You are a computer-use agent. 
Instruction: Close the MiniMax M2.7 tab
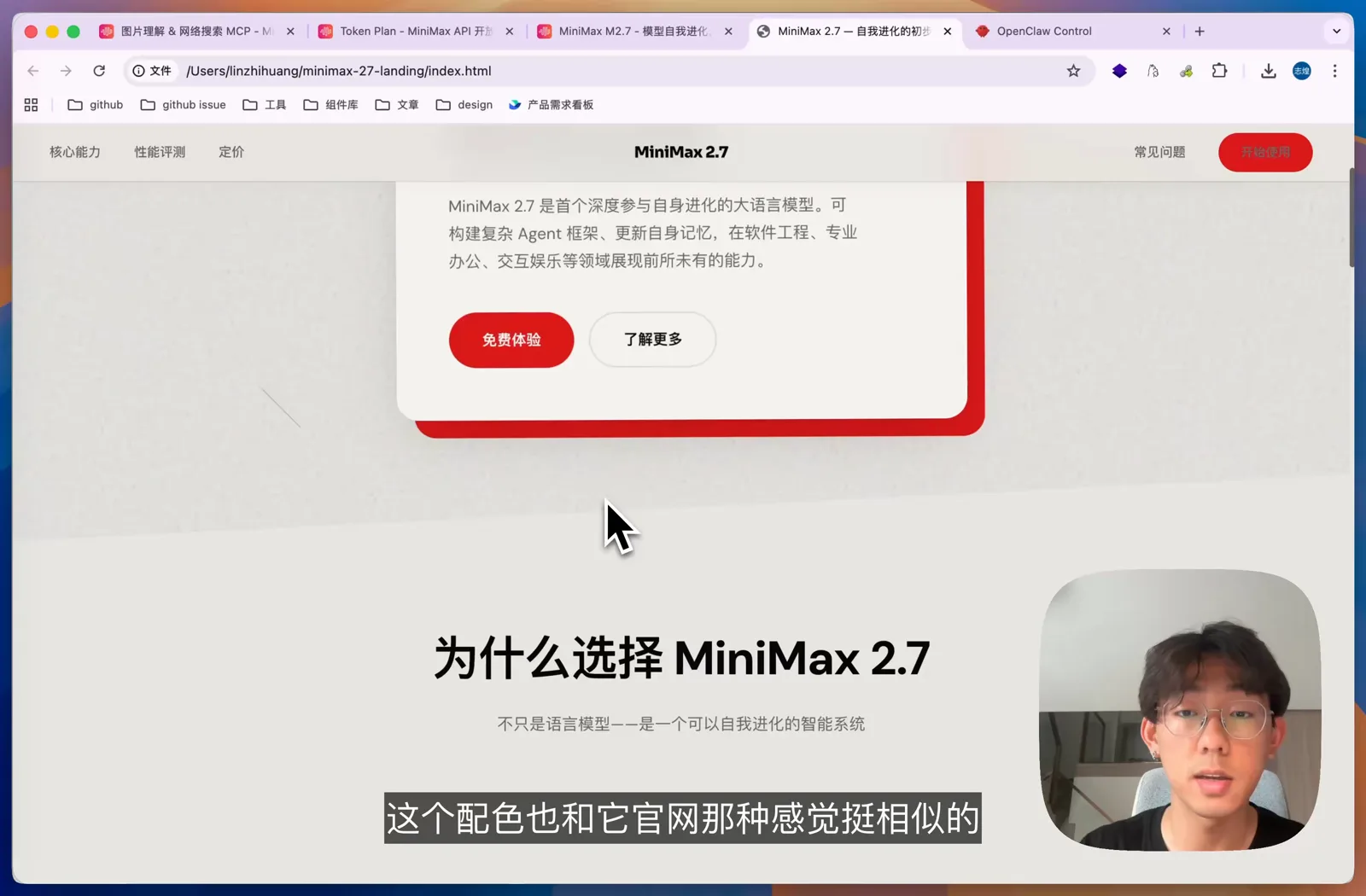pos(728,32)
